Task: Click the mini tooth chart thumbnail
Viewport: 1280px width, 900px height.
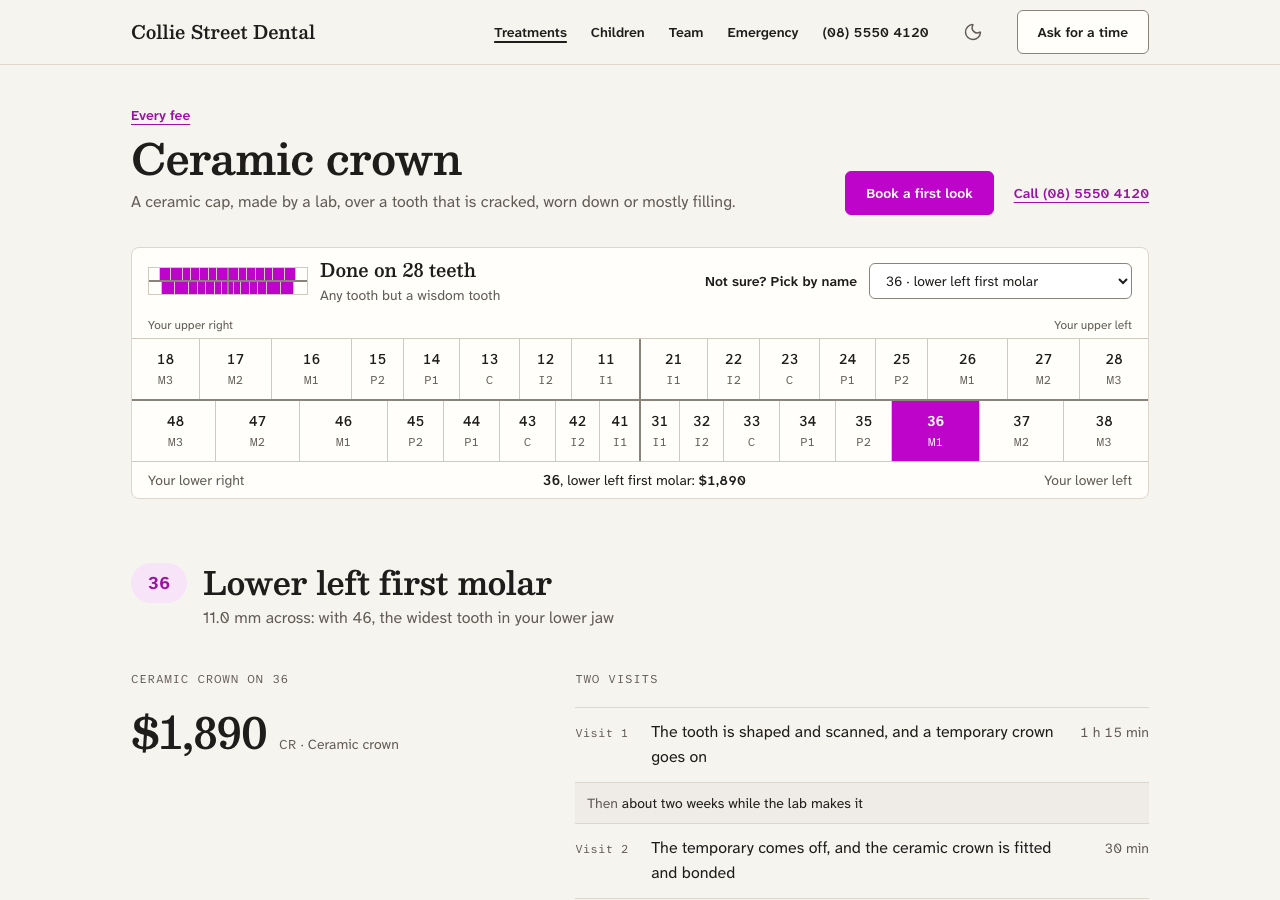Action: tap(228, 281)
